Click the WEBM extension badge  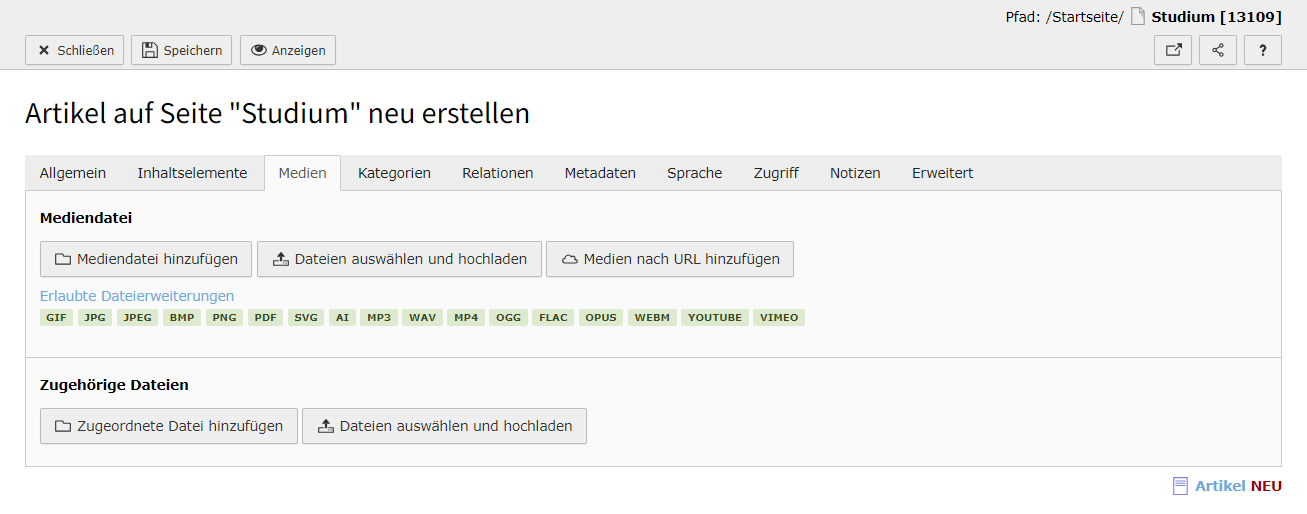click(652, 318)
